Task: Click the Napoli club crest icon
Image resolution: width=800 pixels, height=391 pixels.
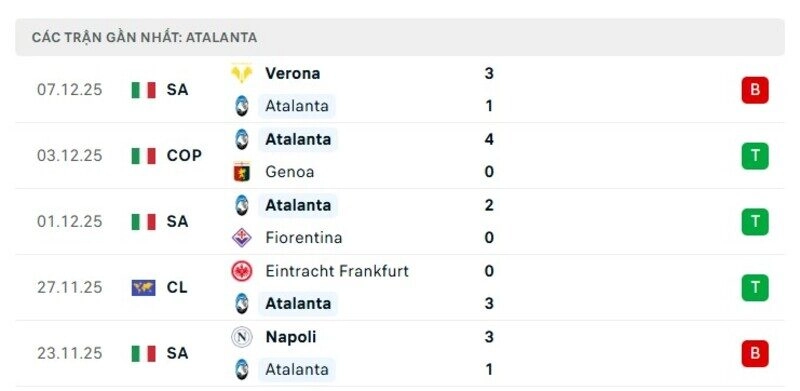Action: pos(241,337)
